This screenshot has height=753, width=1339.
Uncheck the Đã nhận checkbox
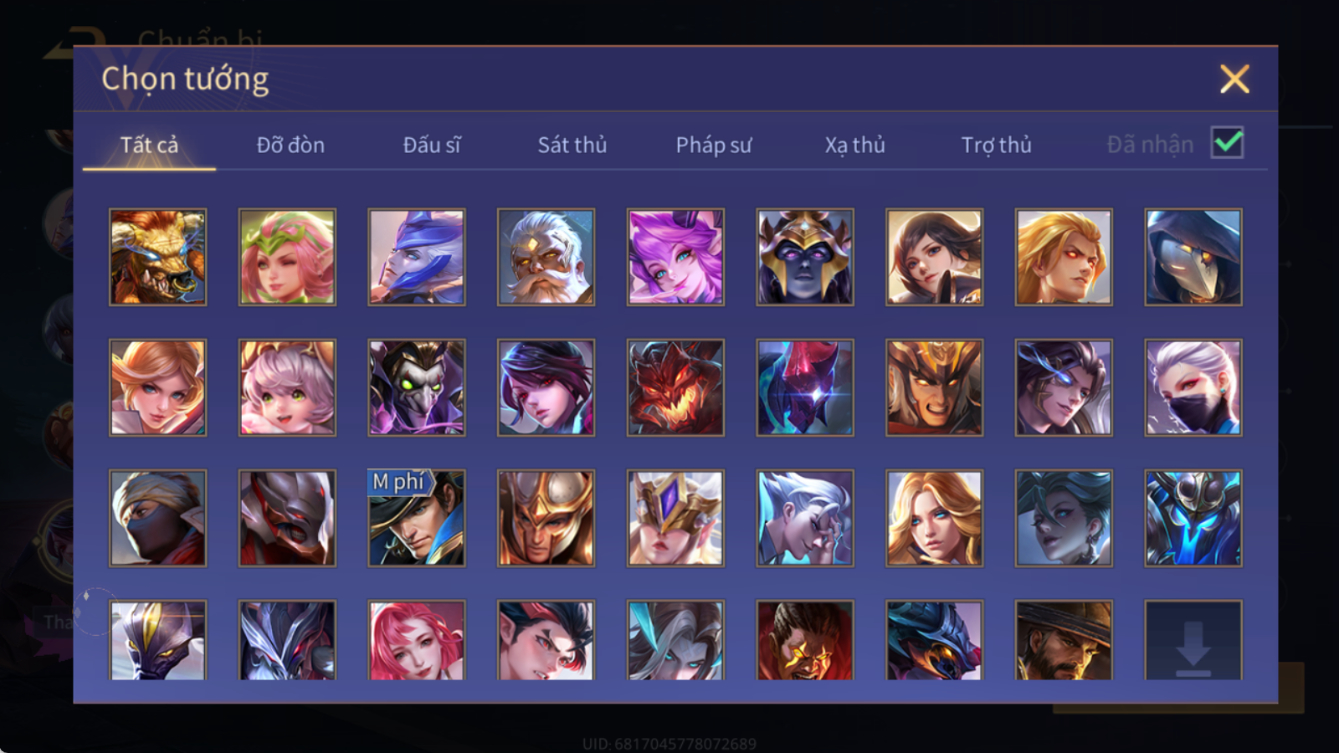click(1227, 143)
